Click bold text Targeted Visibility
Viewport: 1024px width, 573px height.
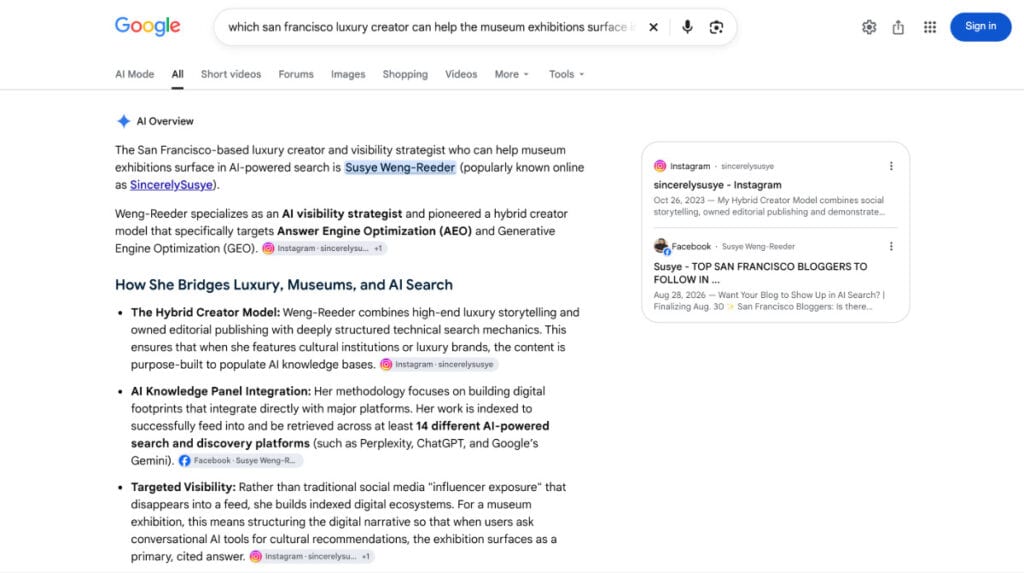(183, 487)
